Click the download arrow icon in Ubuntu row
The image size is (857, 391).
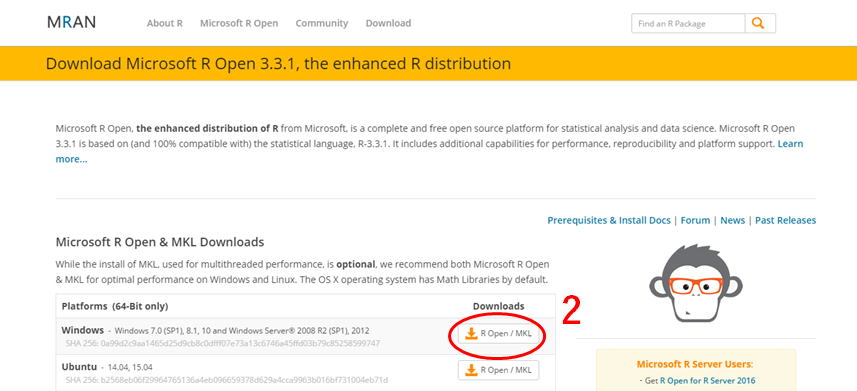coord(471,370)
